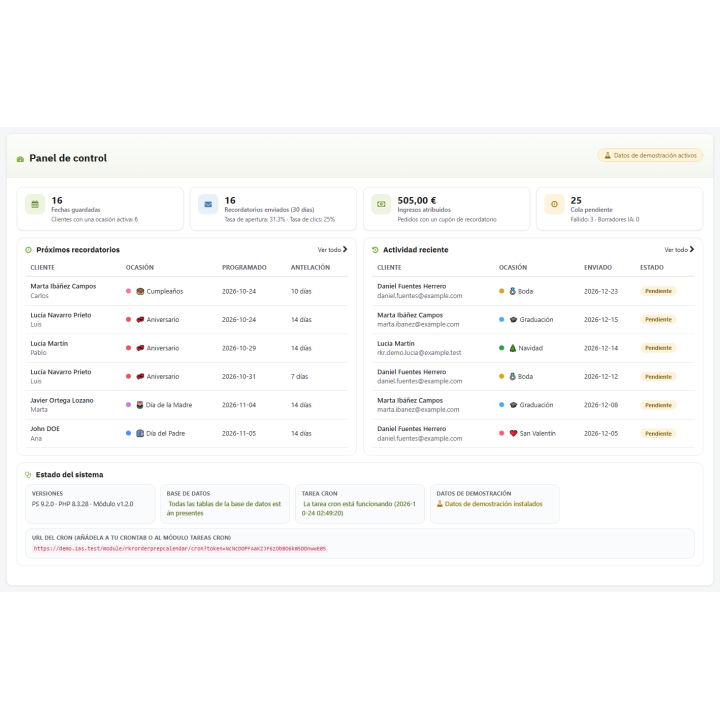Click the Navidad tree icon
This screenshot has height=720, width=720.
(513, 348)
